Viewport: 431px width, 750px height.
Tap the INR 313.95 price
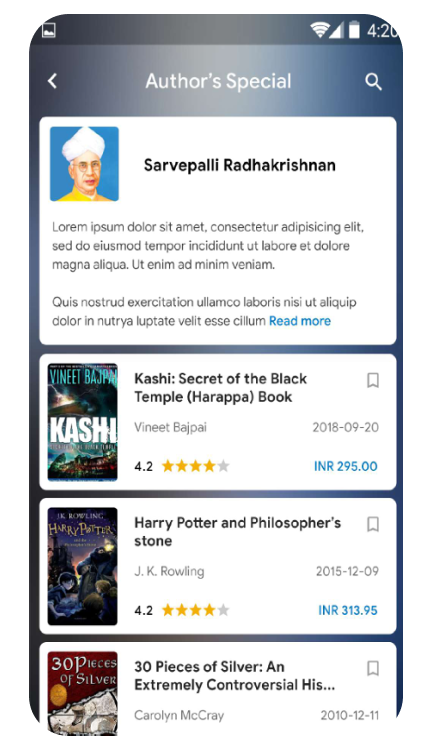348,610
